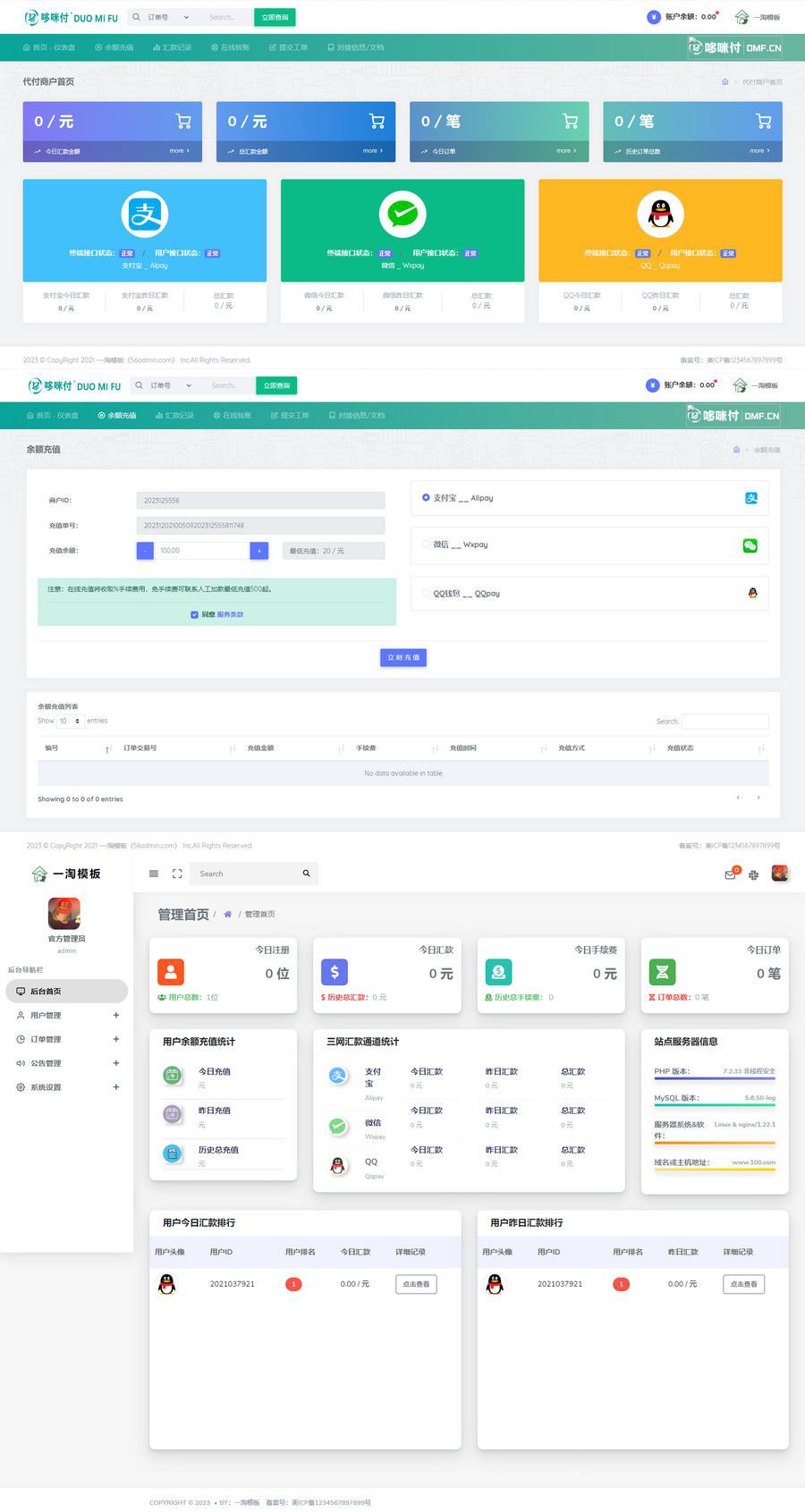Image resolution: width=805 pixels, height=1512 pixels.
Task: Click the QQ icon beside QQ钱包 __ QQpay option
Action: tap(752, 593)
